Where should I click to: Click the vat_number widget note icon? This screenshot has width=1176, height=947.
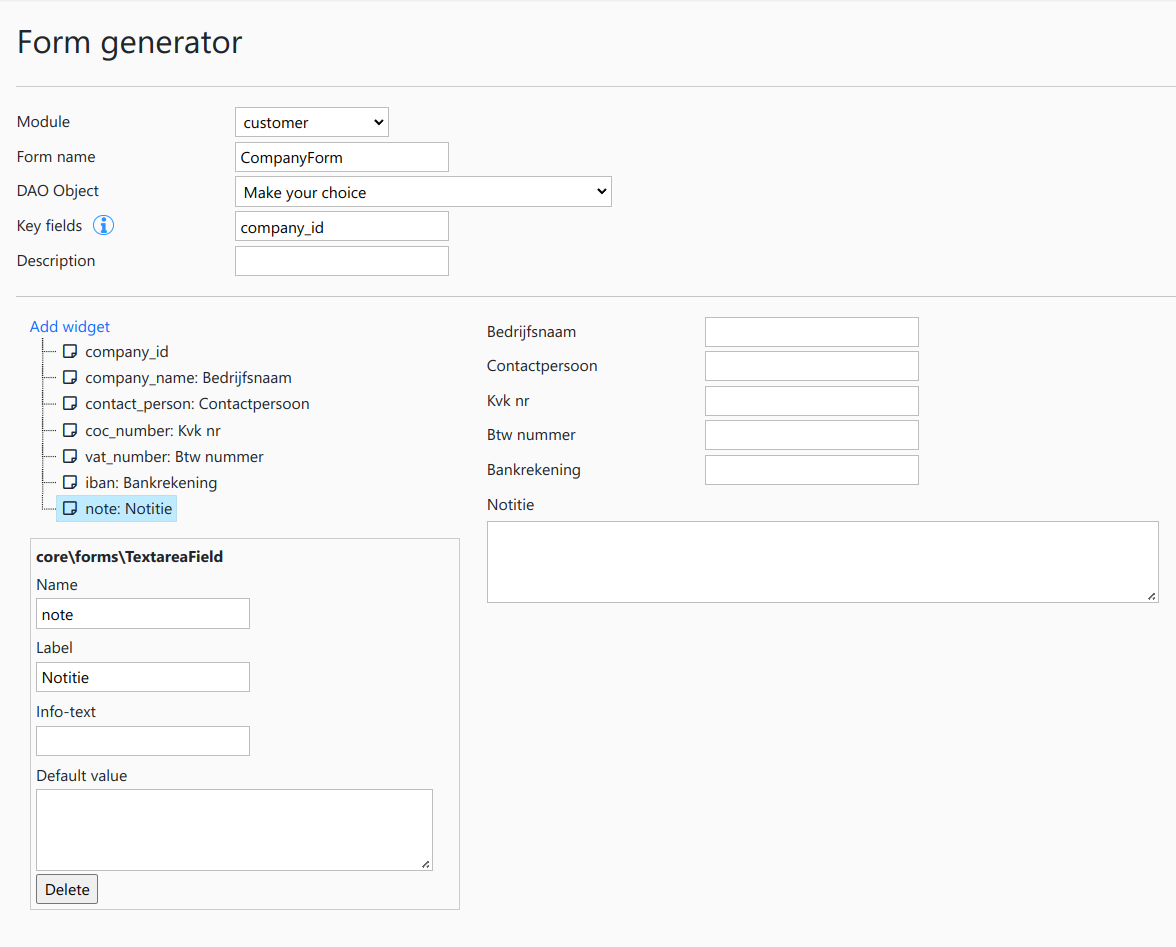(x=70, y=456)
